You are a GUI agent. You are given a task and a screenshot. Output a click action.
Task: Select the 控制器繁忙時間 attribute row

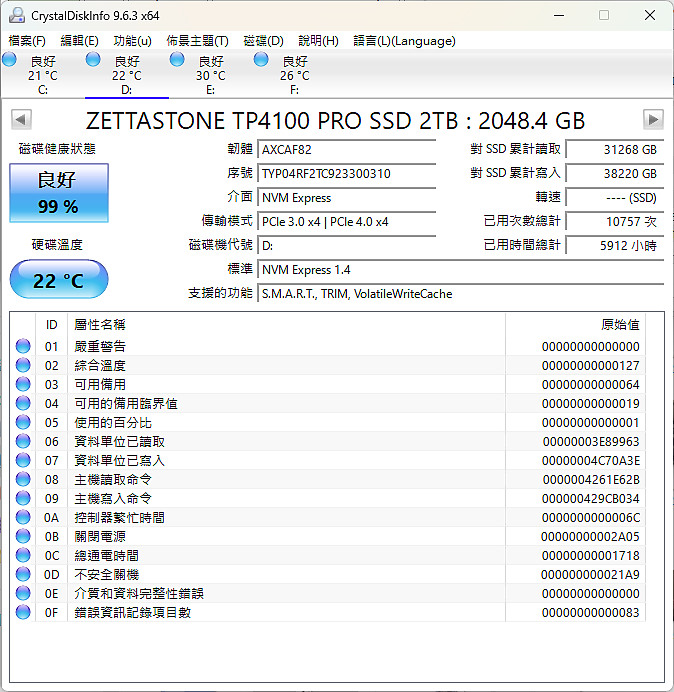328,517
